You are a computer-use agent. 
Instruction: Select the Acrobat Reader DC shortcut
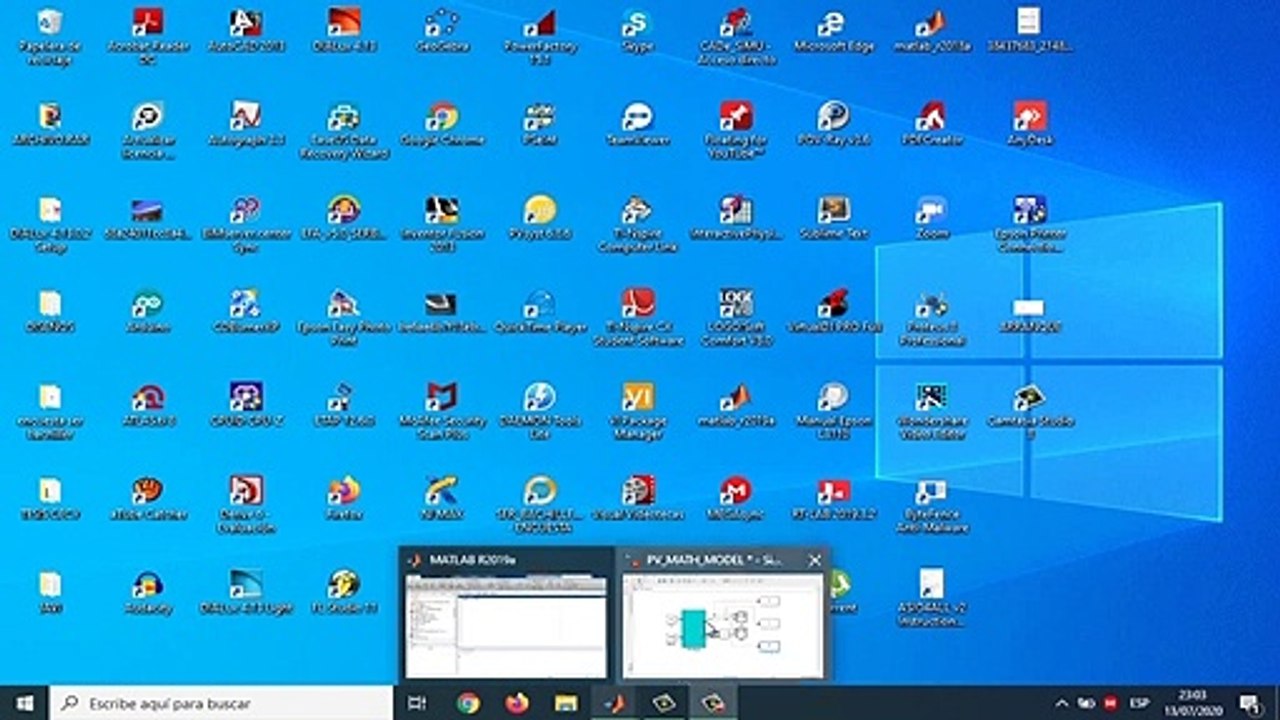tap(147, 35)
